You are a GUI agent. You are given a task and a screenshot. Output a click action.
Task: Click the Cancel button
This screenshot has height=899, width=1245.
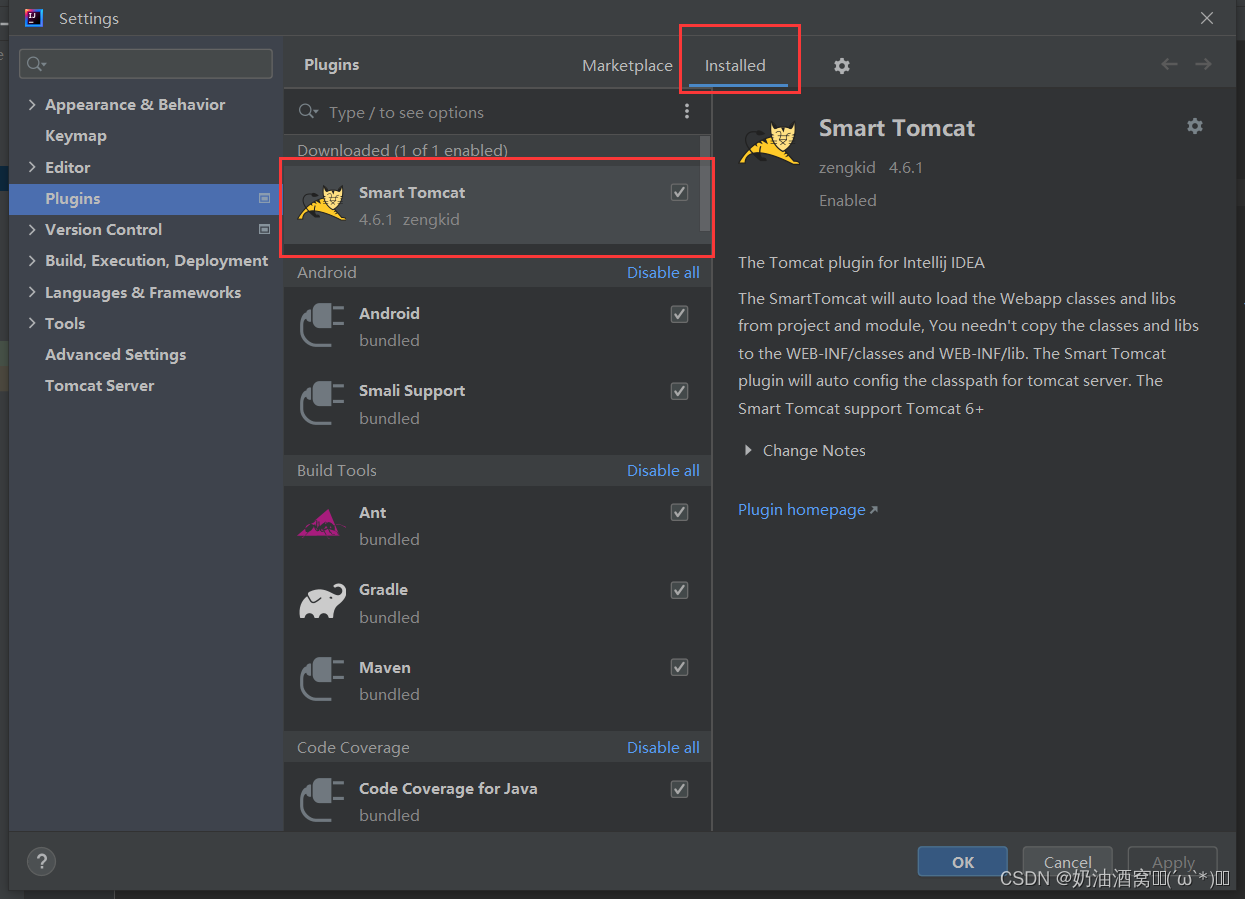[1067, 862]
